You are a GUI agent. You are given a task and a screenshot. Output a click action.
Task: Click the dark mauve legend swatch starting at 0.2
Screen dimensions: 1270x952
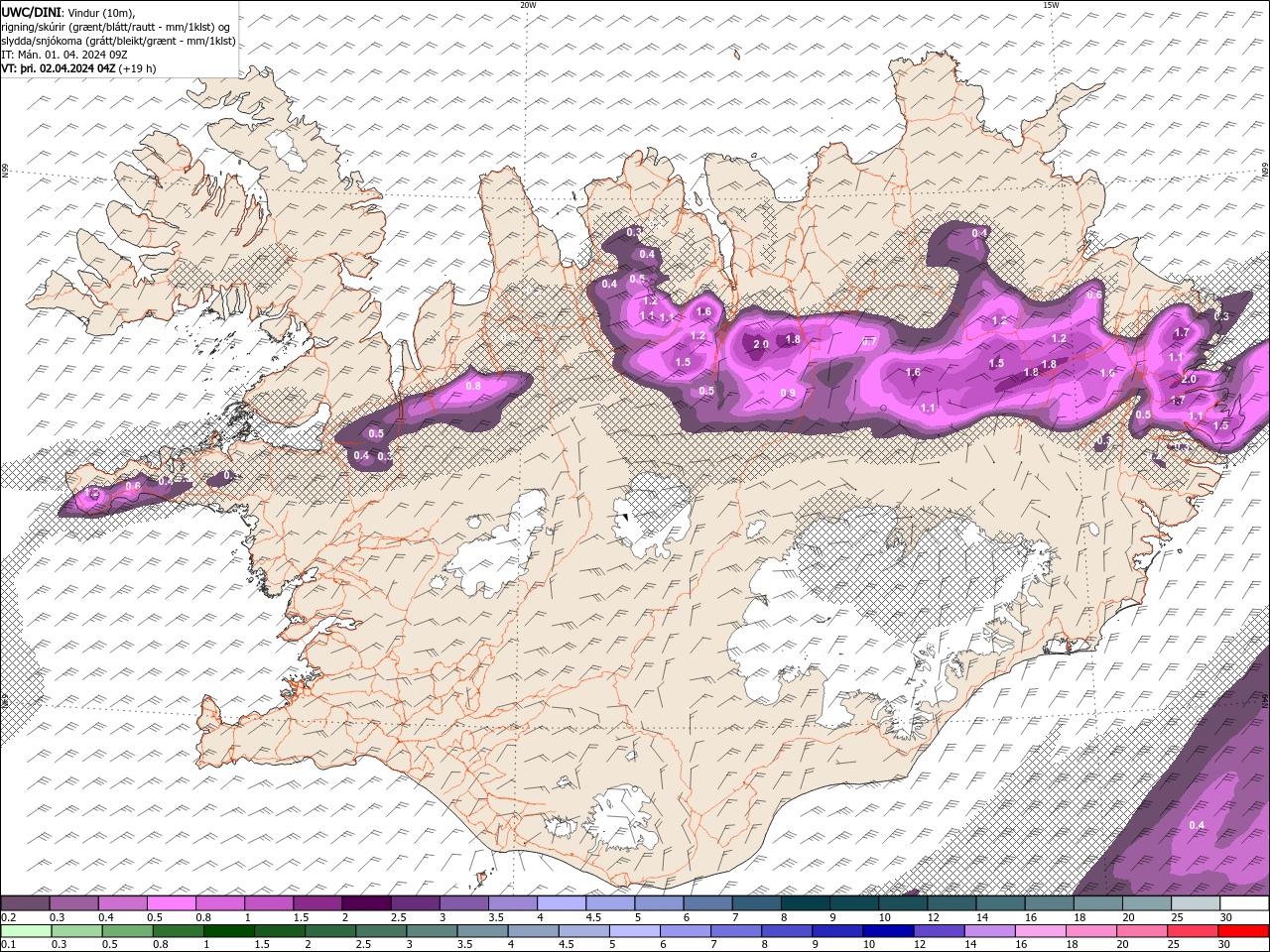click(25, 903)
